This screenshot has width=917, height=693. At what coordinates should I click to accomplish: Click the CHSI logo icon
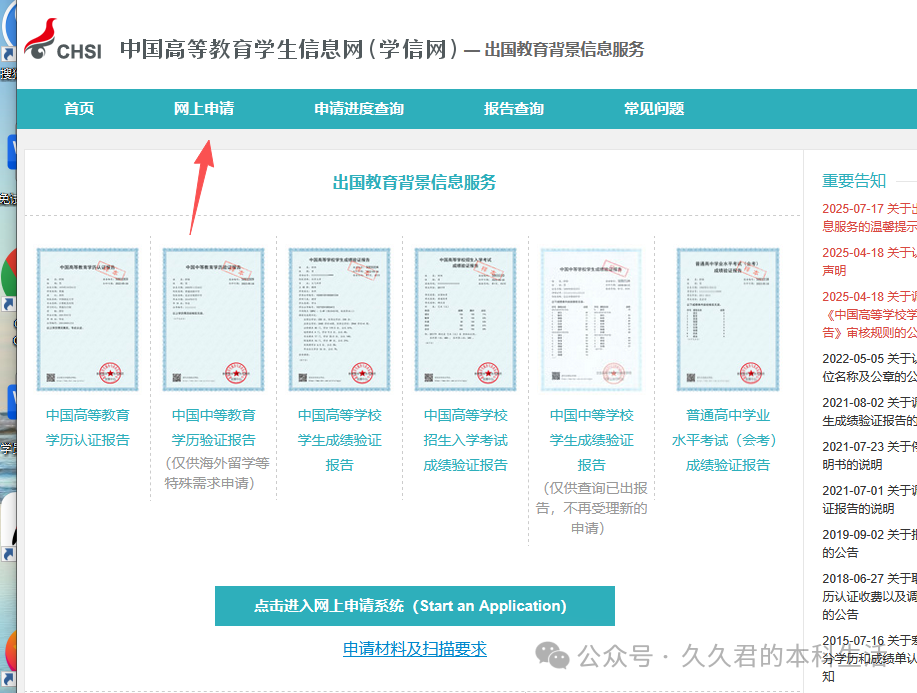pos(62,40)
